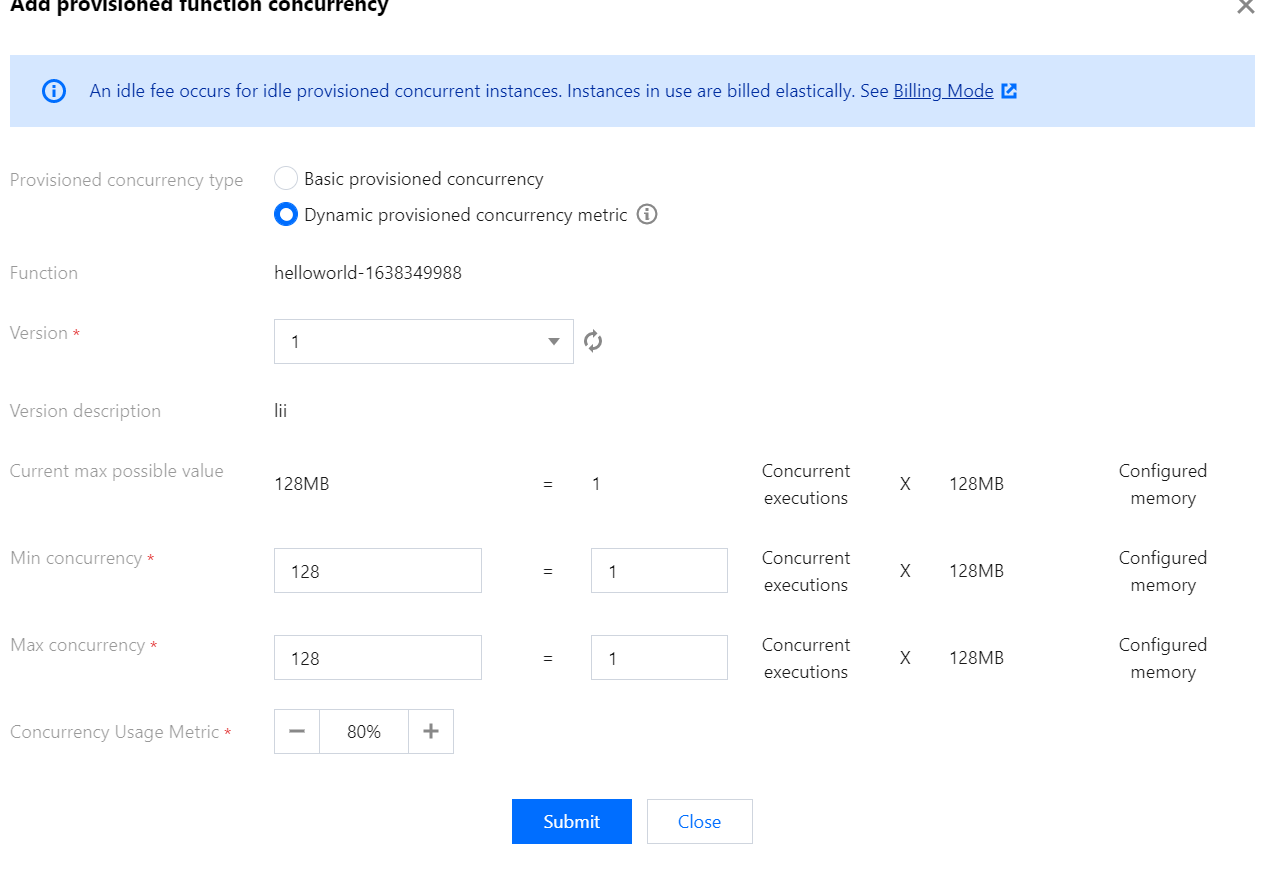Click the refresh icon beside Version dropdown
1272x873 pixels.
pyautogui.click(x=593, y=341)
